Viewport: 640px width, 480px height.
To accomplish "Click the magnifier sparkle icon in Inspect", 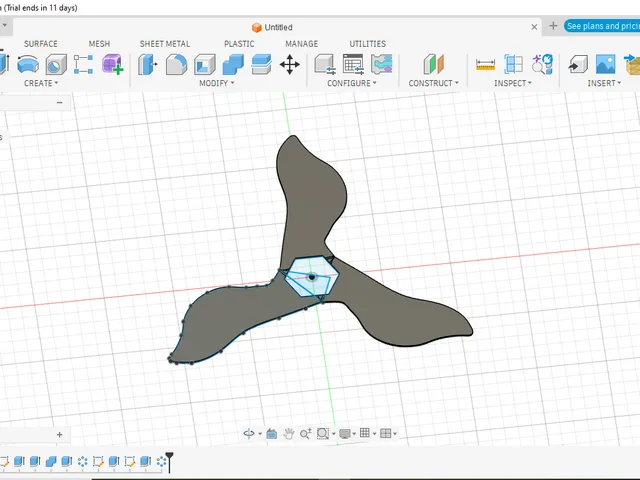I will pos(542,64).
